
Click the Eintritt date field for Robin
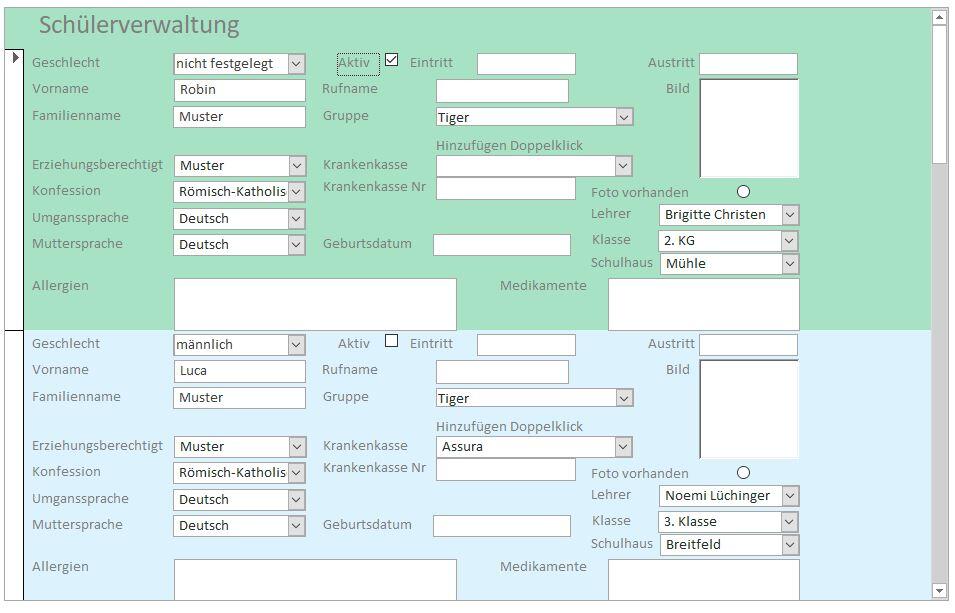tap(526, 65)
